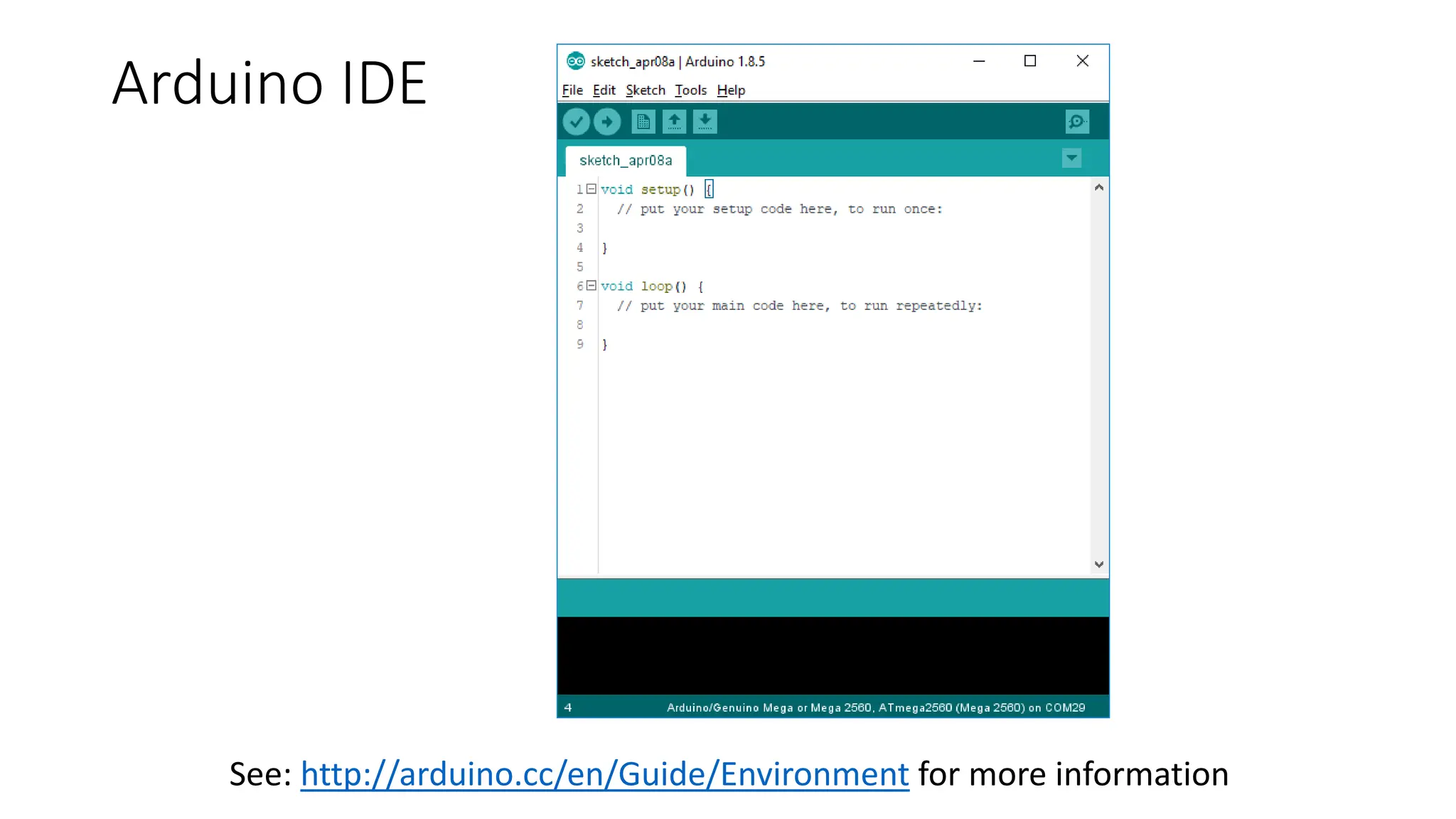The image size is (1456, 819).
Task: Select the sketch_apr08a tab
Action: point(626,161)
